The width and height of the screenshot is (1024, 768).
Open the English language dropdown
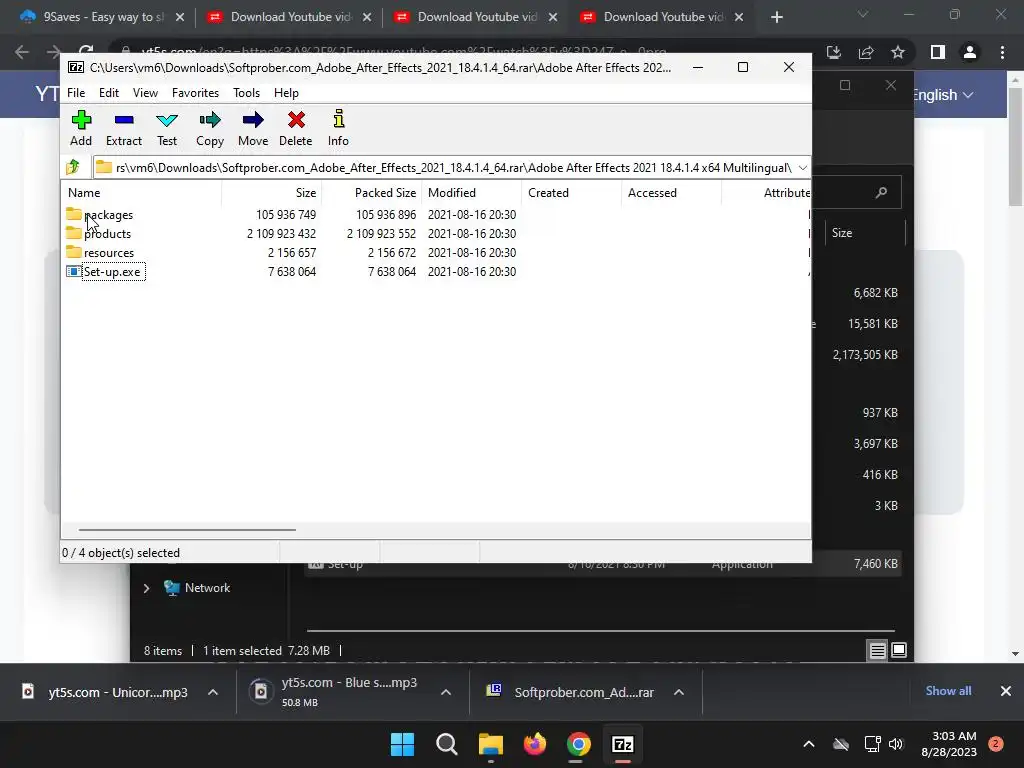tap(943, 95)
